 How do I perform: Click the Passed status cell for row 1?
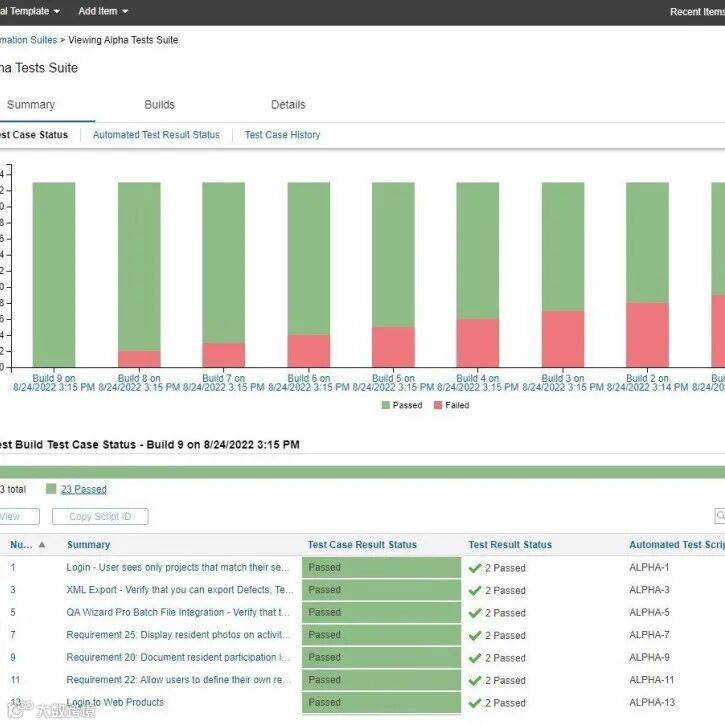coord(381,567)
